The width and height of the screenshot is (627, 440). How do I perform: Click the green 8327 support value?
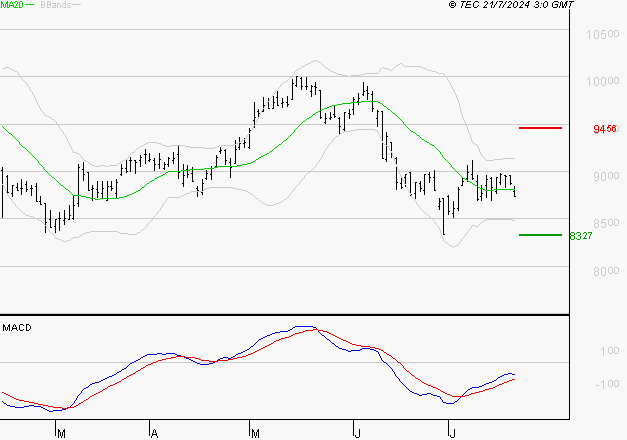[x=581, y=236]
